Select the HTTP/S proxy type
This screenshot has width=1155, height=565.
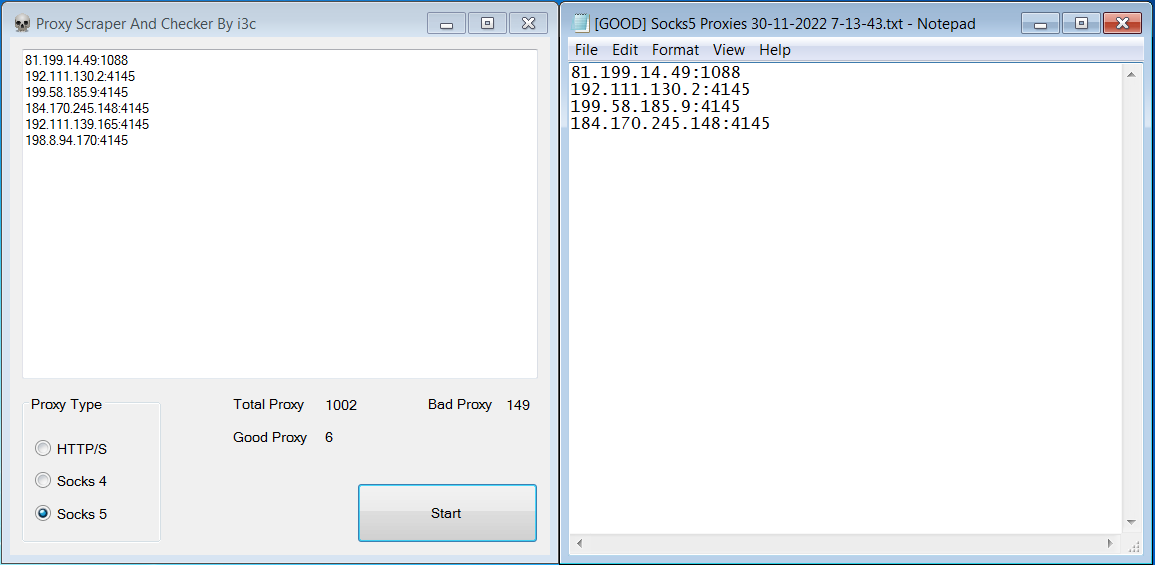click(43, 449)
